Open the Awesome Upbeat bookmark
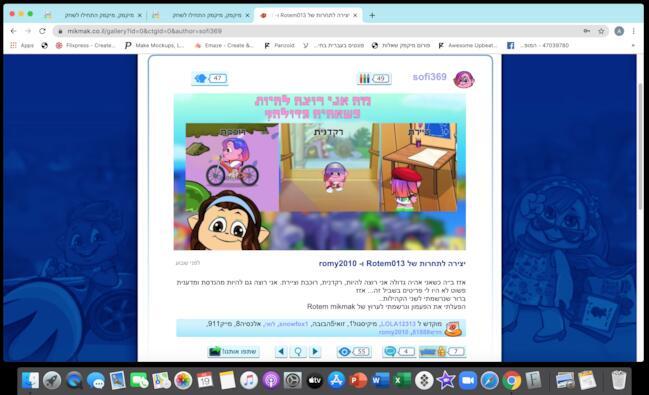 (468, 45)
